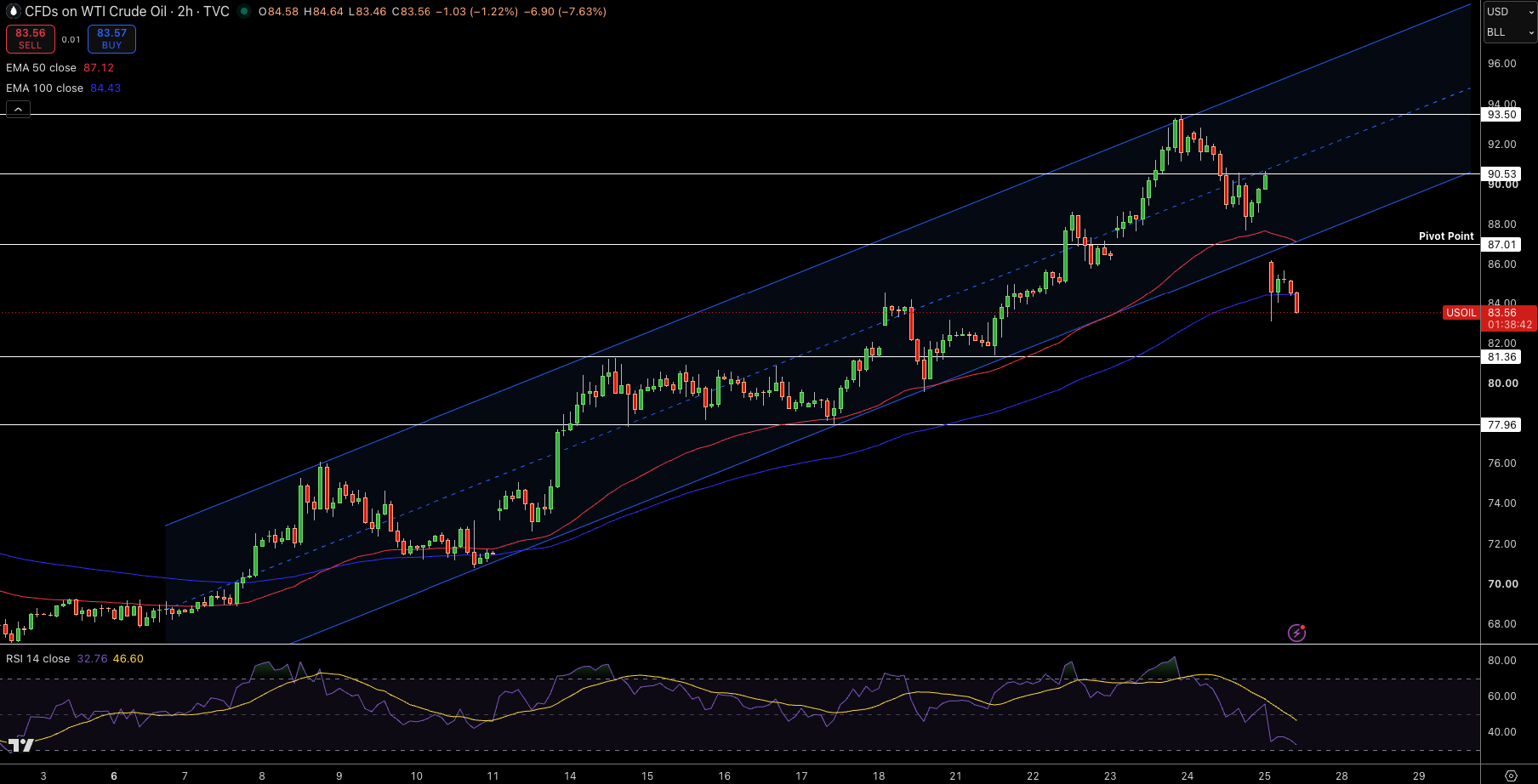Screen dimensions: 1538x784
Task: Click the 14 date on time axis
Action: point(570,775)
